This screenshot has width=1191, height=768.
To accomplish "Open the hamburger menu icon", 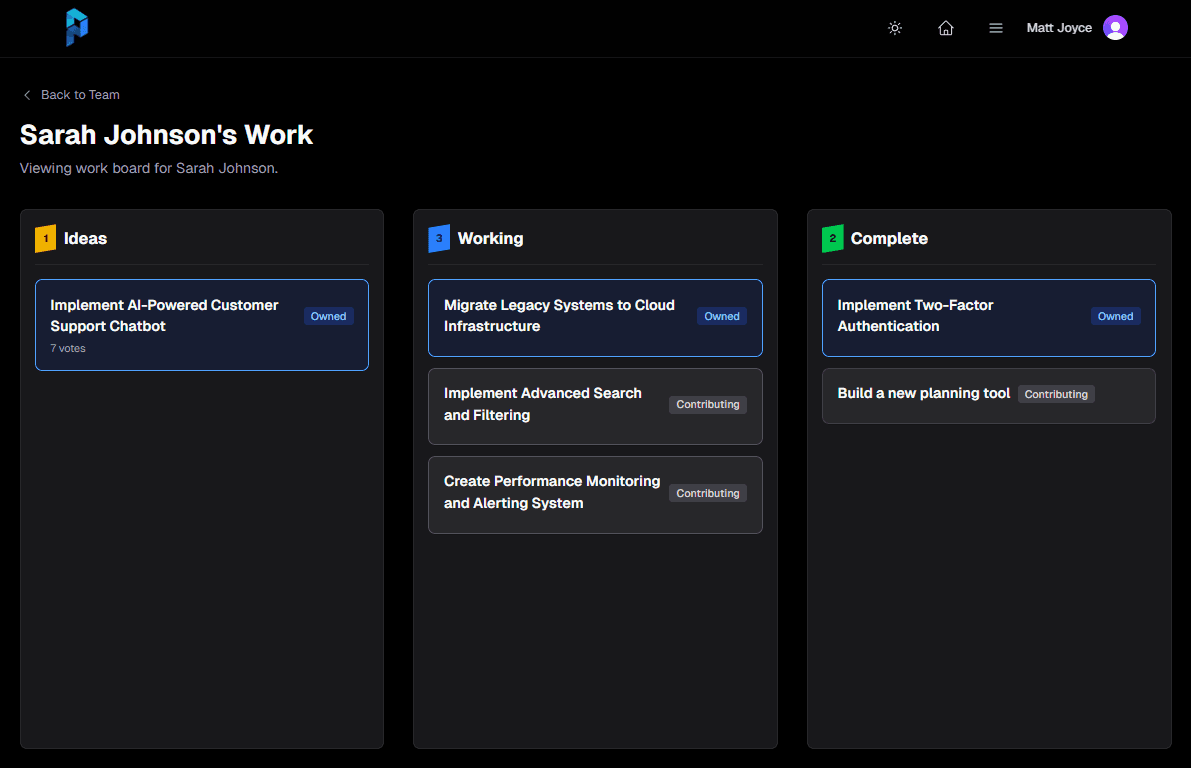I will [995, 28].
